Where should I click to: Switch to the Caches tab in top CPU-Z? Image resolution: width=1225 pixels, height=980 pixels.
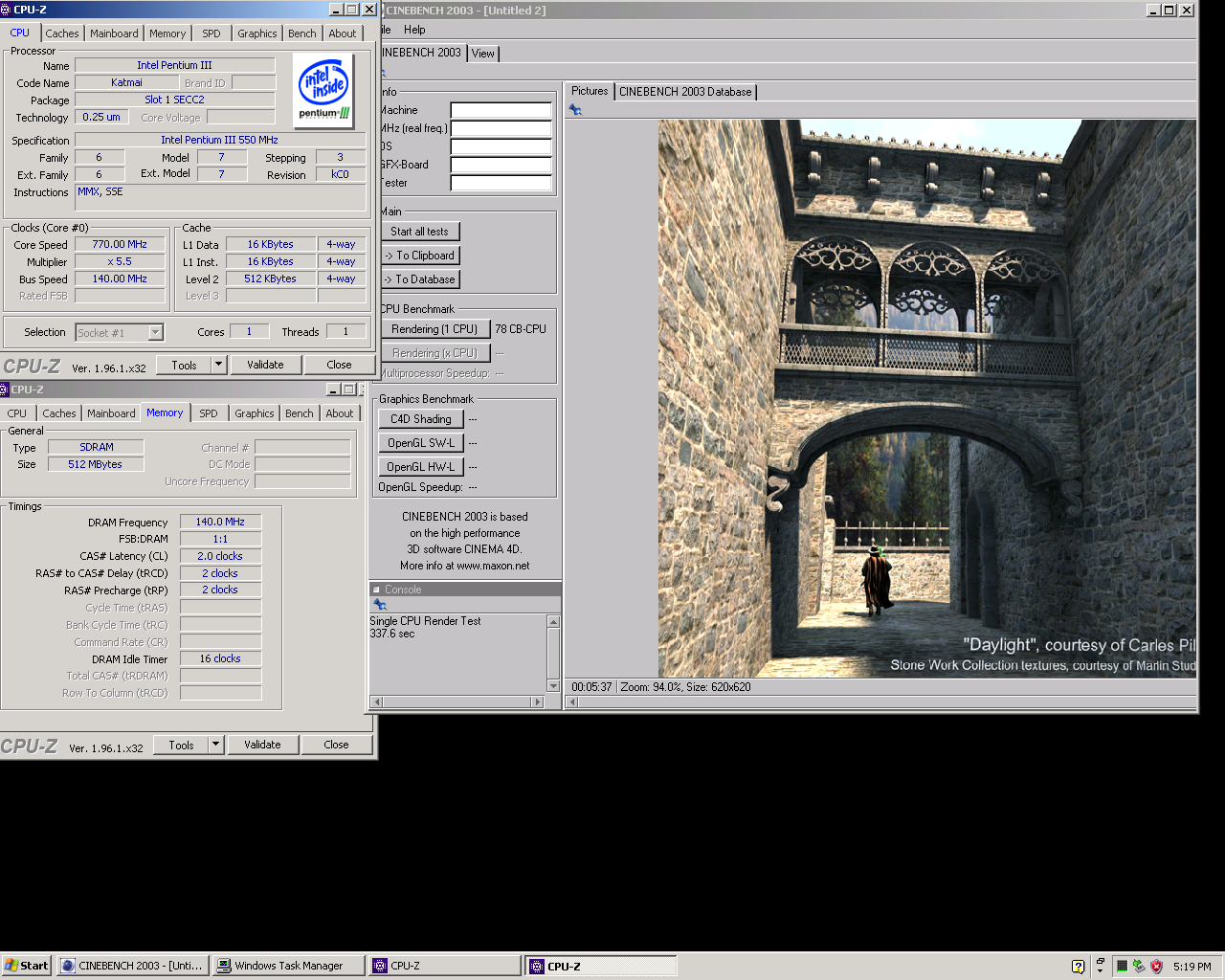[62, 33]
